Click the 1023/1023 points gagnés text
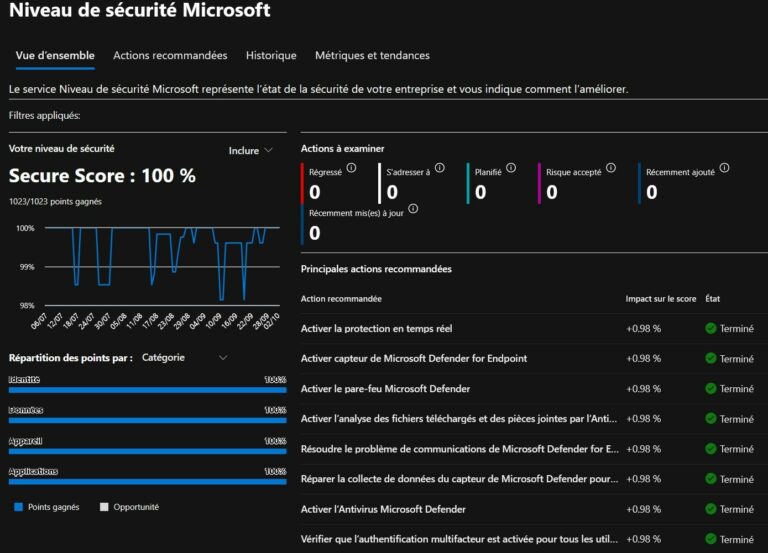Image resolution: width=768 pixels, height=553 pixels. [x=55, y=202]
